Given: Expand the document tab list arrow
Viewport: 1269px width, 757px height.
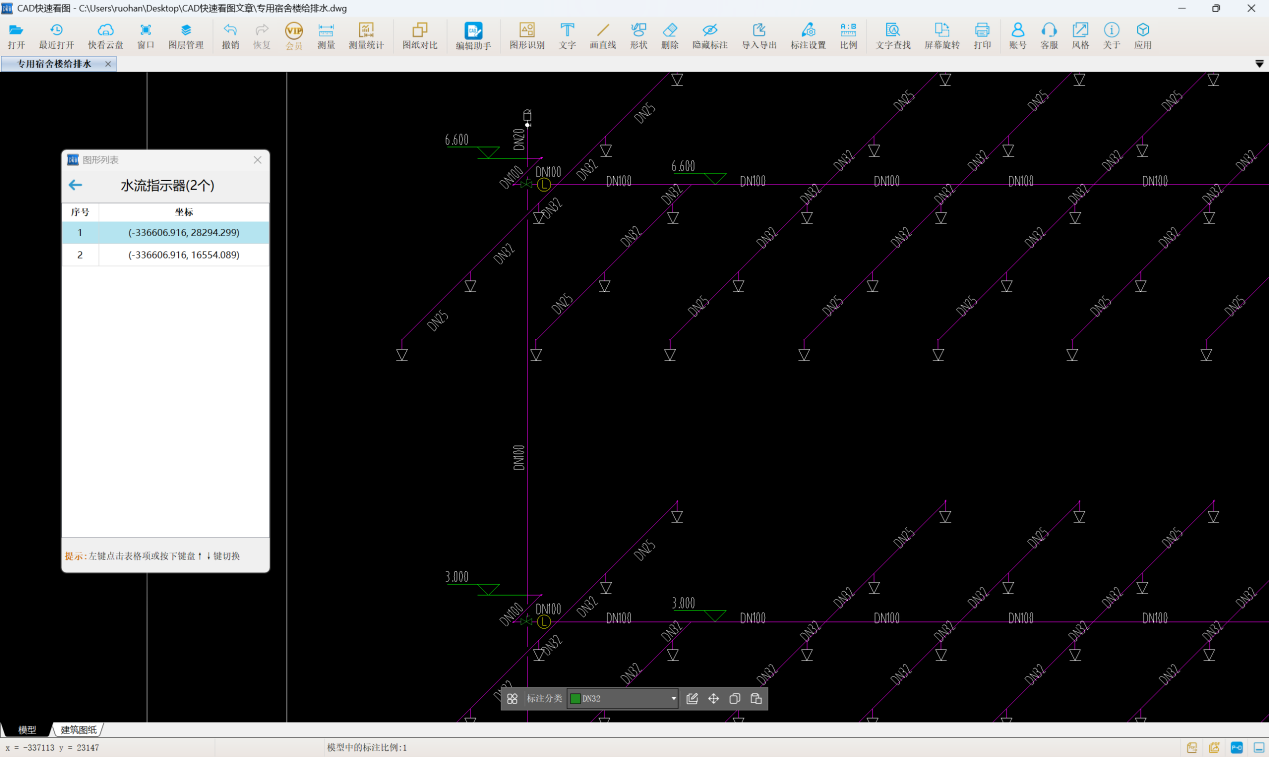Looking at the screenshot, I should 1259,64.
